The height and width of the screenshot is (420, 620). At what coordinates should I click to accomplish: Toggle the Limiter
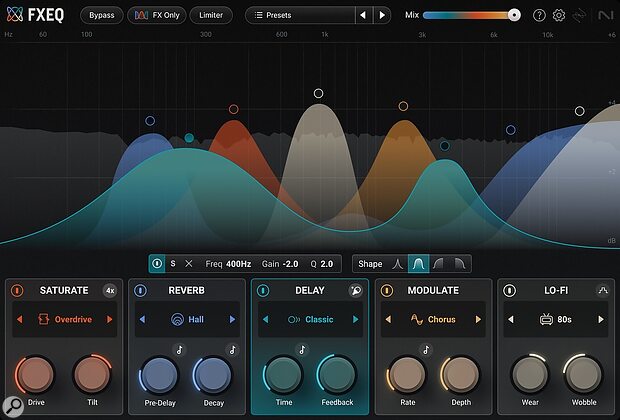(x=211, y=15)
